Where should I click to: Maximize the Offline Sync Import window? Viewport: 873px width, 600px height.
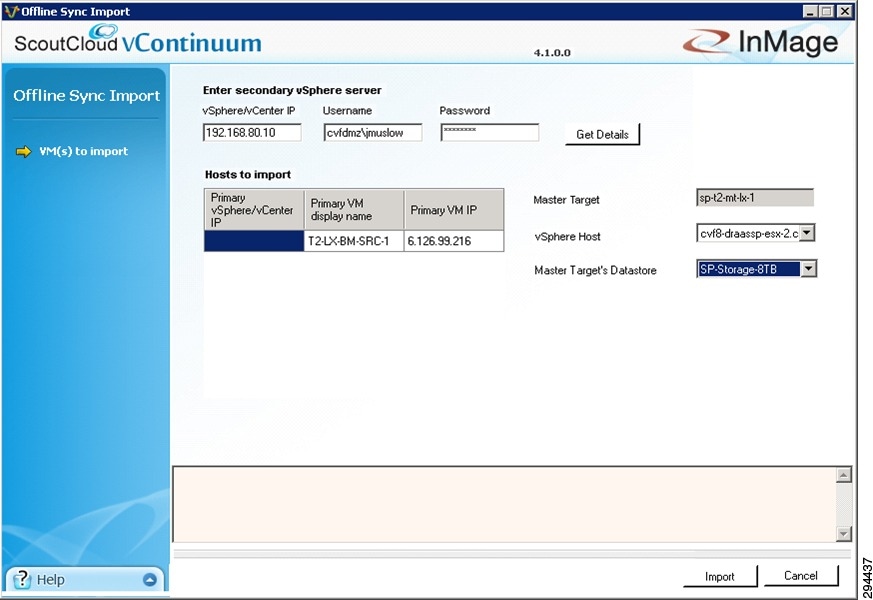click(827, 11)
